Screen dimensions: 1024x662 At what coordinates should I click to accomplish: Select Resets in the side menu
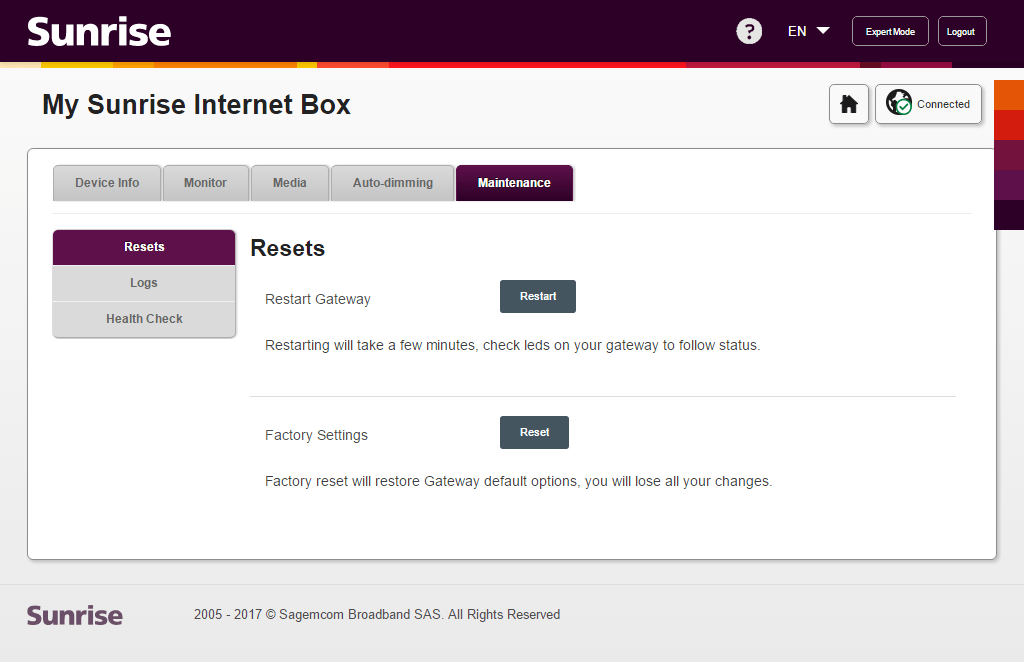click(x=144, y=247)
